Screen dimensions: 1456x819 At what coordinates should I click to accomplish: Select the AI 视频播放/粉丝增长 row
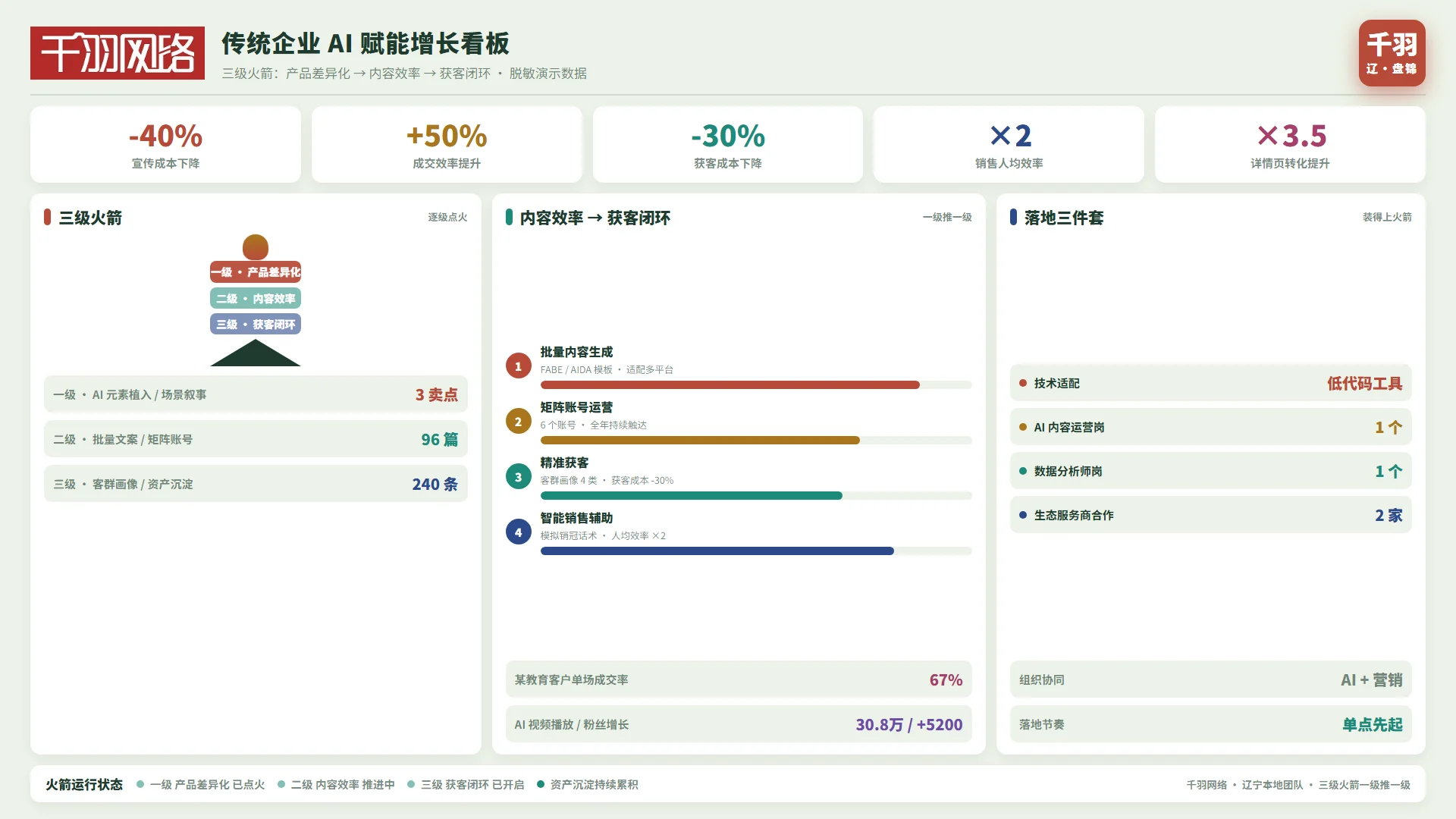pos(739,724)
